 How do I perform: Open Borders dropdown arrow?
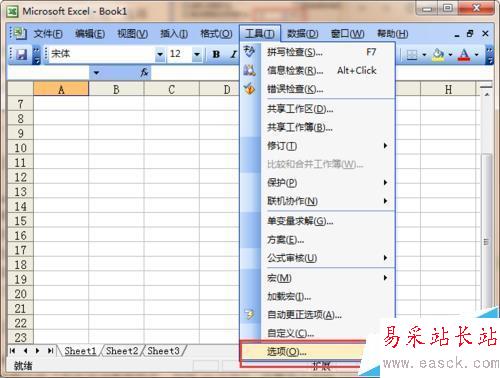click(424, 55)
